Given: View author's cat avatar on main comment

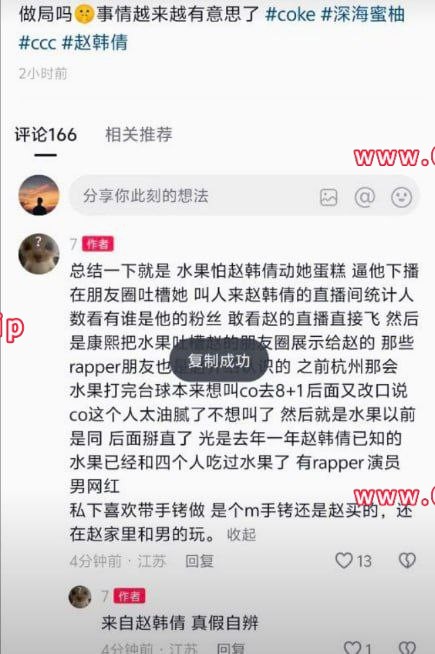Looking at the screenshot, I should click(39, 254).
